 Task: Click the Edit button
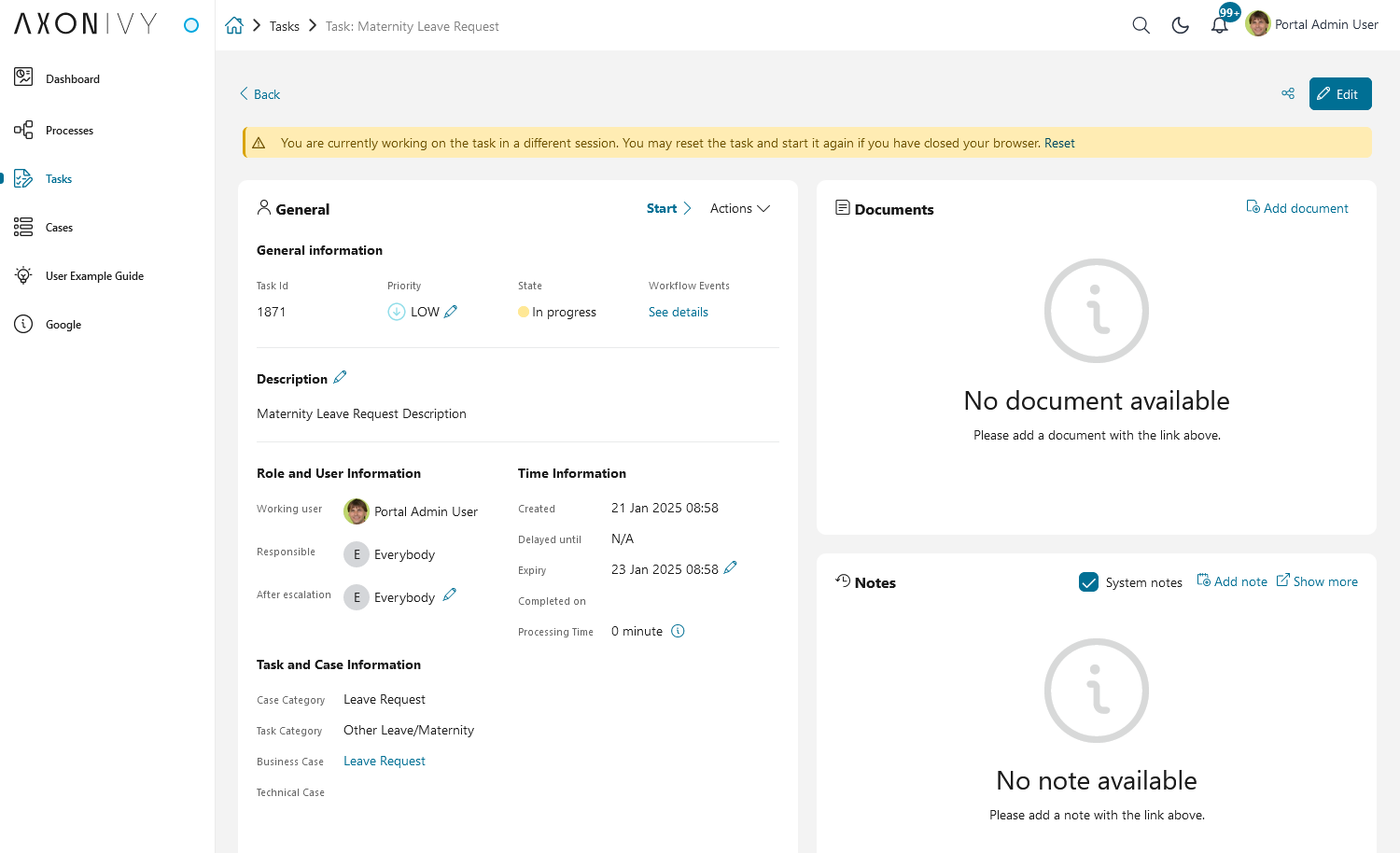tap(1340, 93)
